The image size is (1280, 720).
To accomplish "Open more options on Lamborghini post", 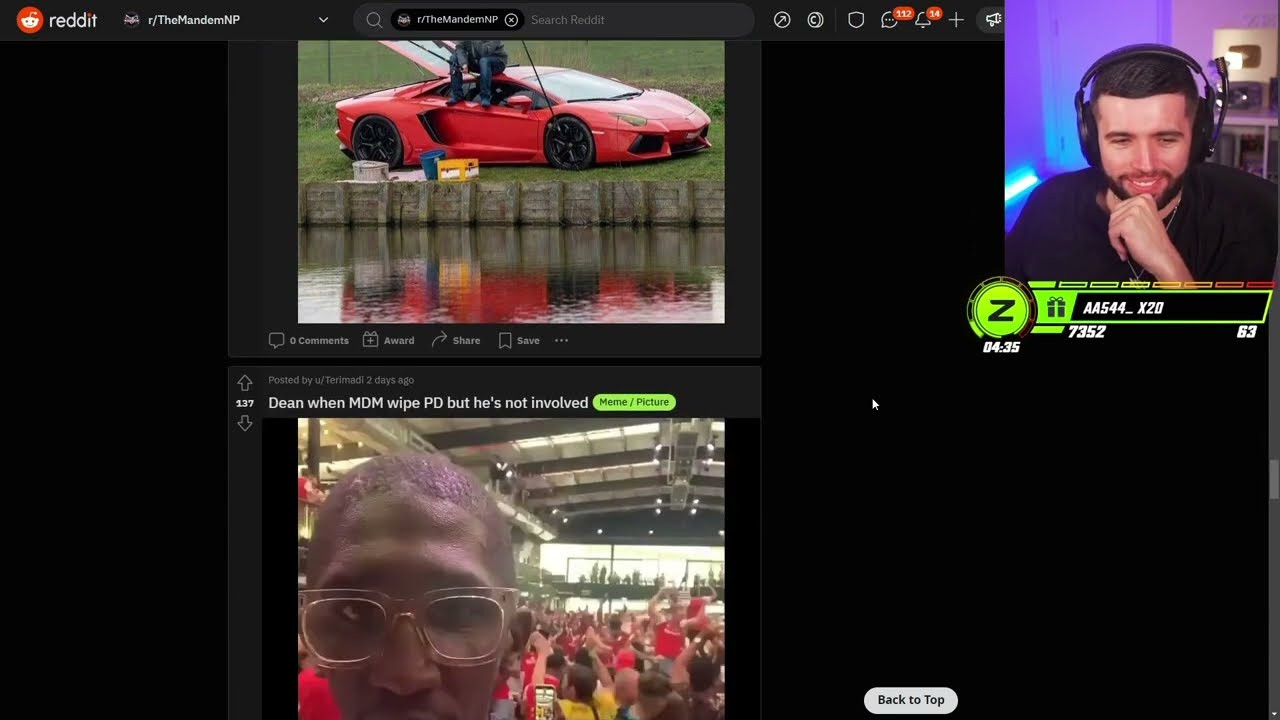I will [x=561, y=340].
